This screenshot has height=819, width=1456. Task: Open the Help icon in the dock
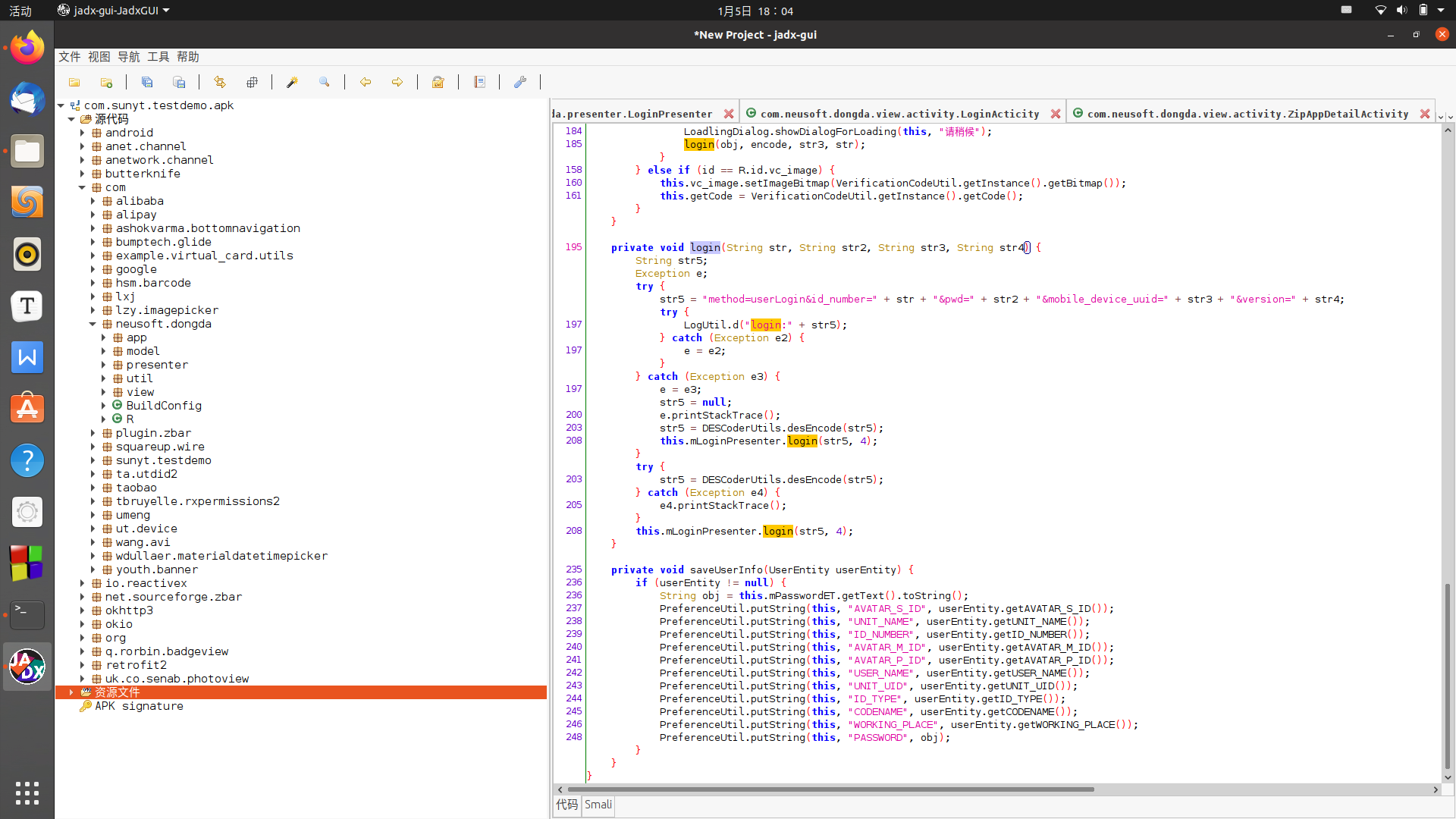point(27,460)
